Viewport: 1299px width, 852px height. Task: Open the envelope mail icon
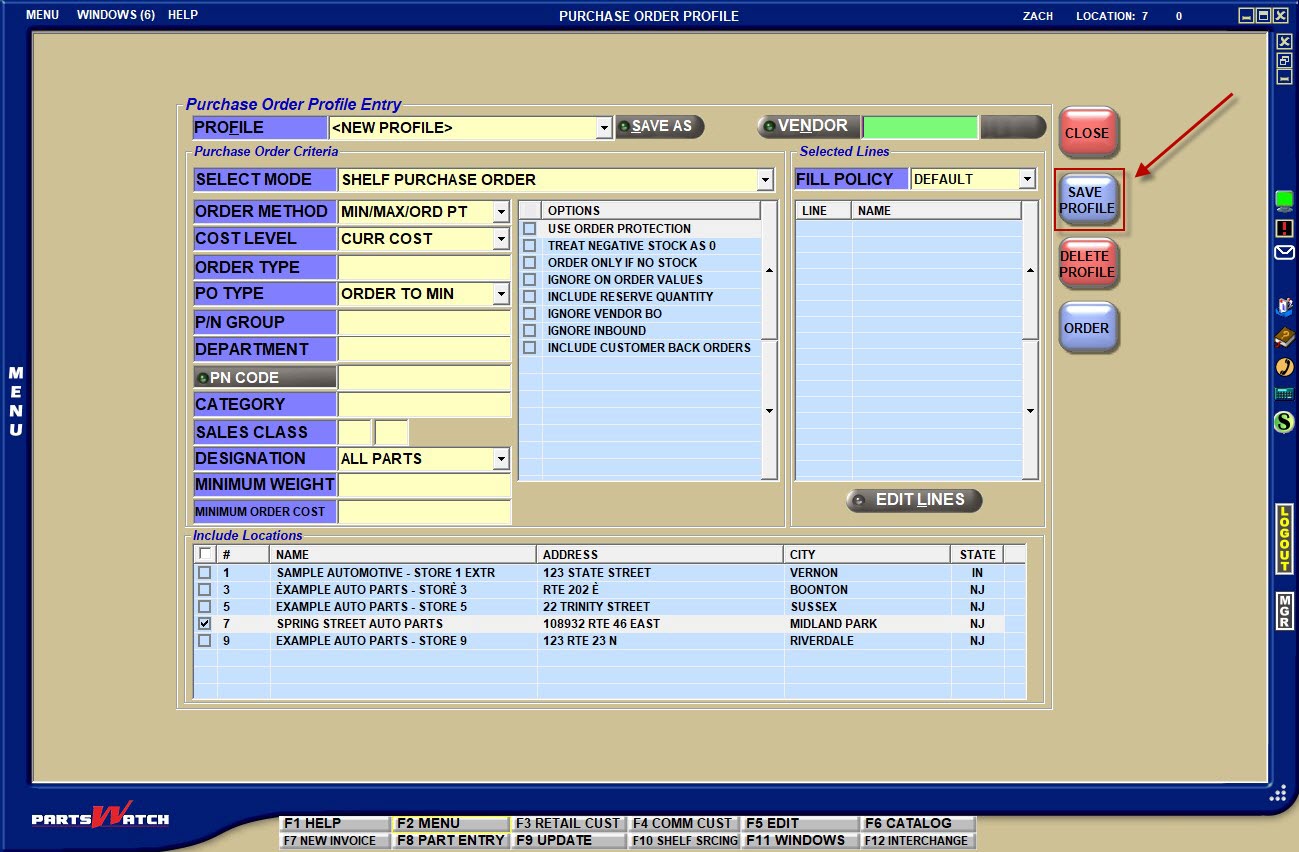(x=1285, y=253)
